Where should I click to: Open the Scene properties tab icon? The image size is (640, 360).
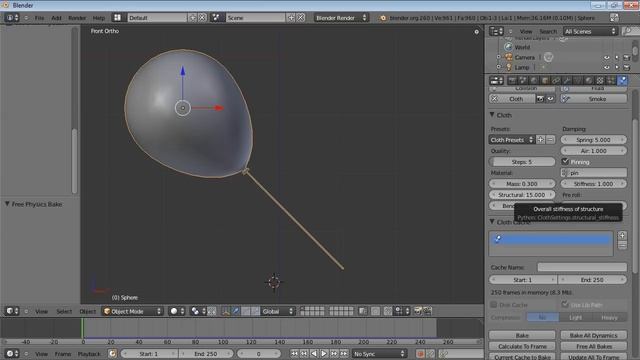(x=523, y=80)
